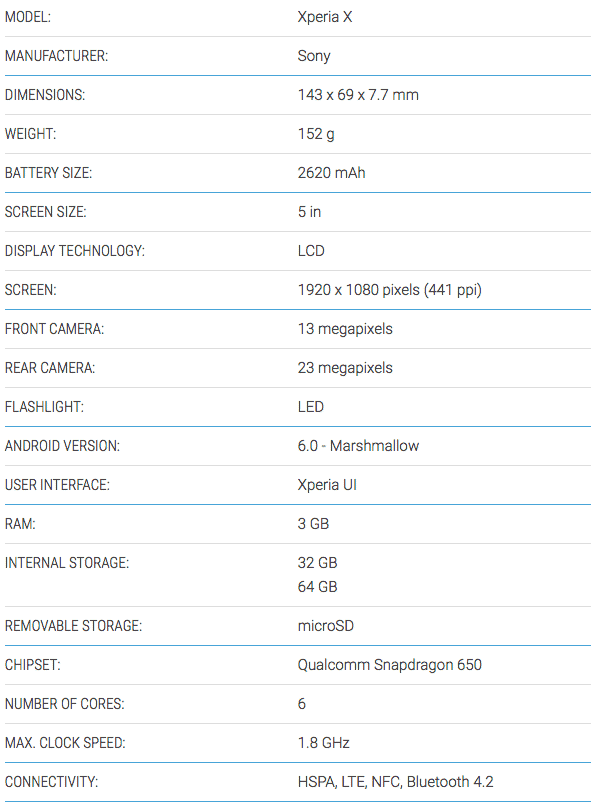This screenshot has width=598, height=812.
Task: Select the 152 g weight value
Action: click(316, 134)
